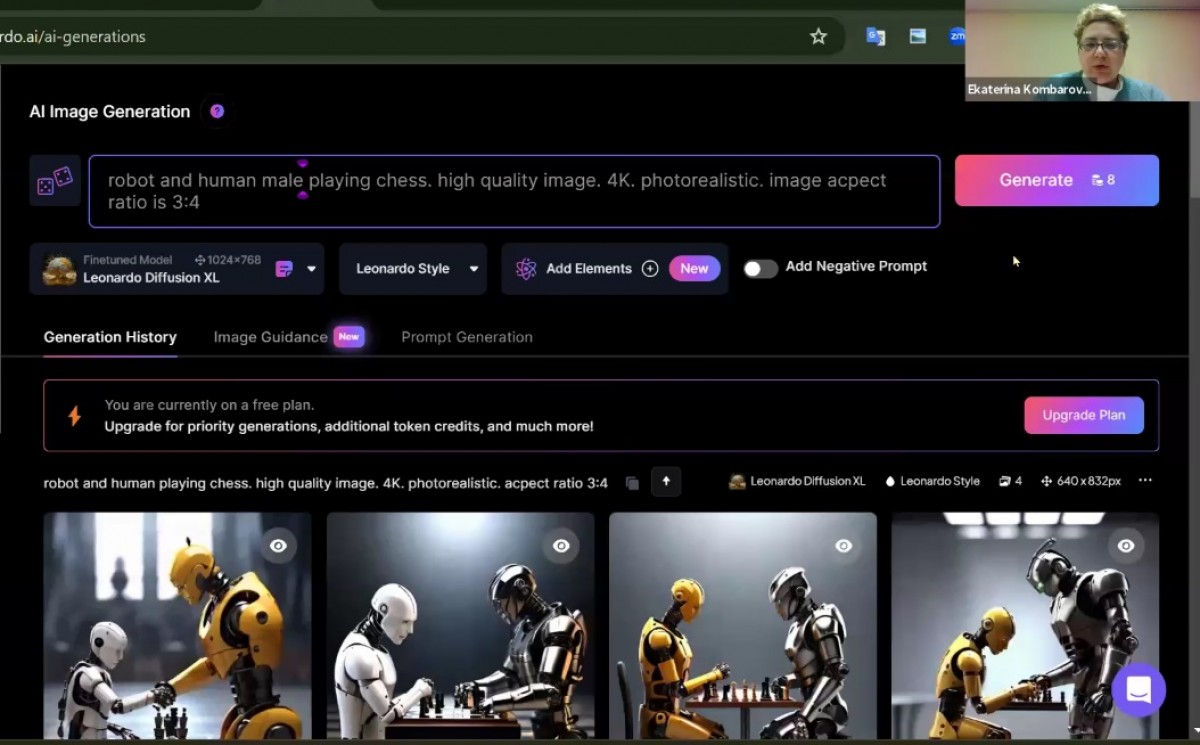Open the AI Image Generation help icon

pos(217,112)
